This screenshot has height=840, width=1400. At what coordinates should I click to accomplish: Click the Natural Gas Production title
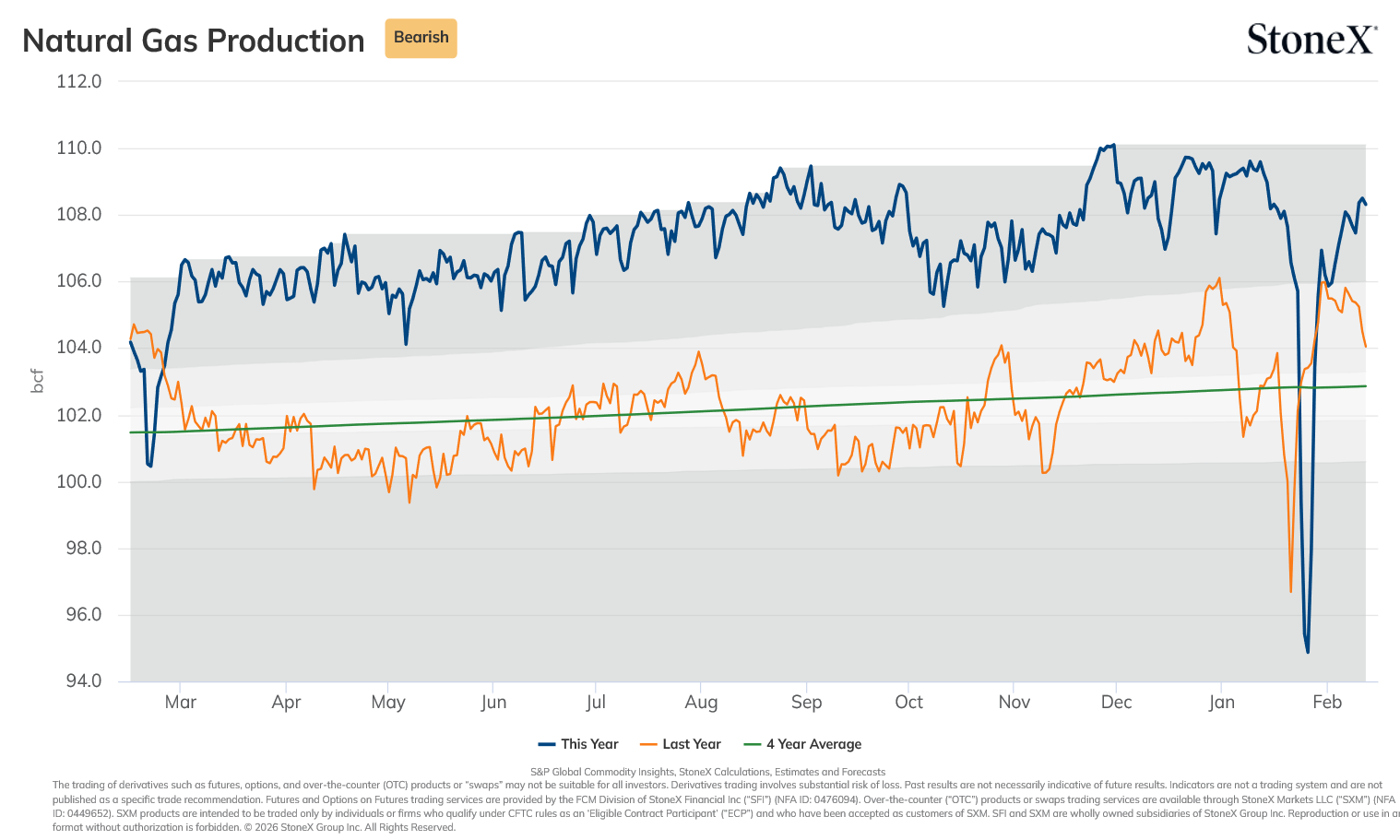point(194,41)
